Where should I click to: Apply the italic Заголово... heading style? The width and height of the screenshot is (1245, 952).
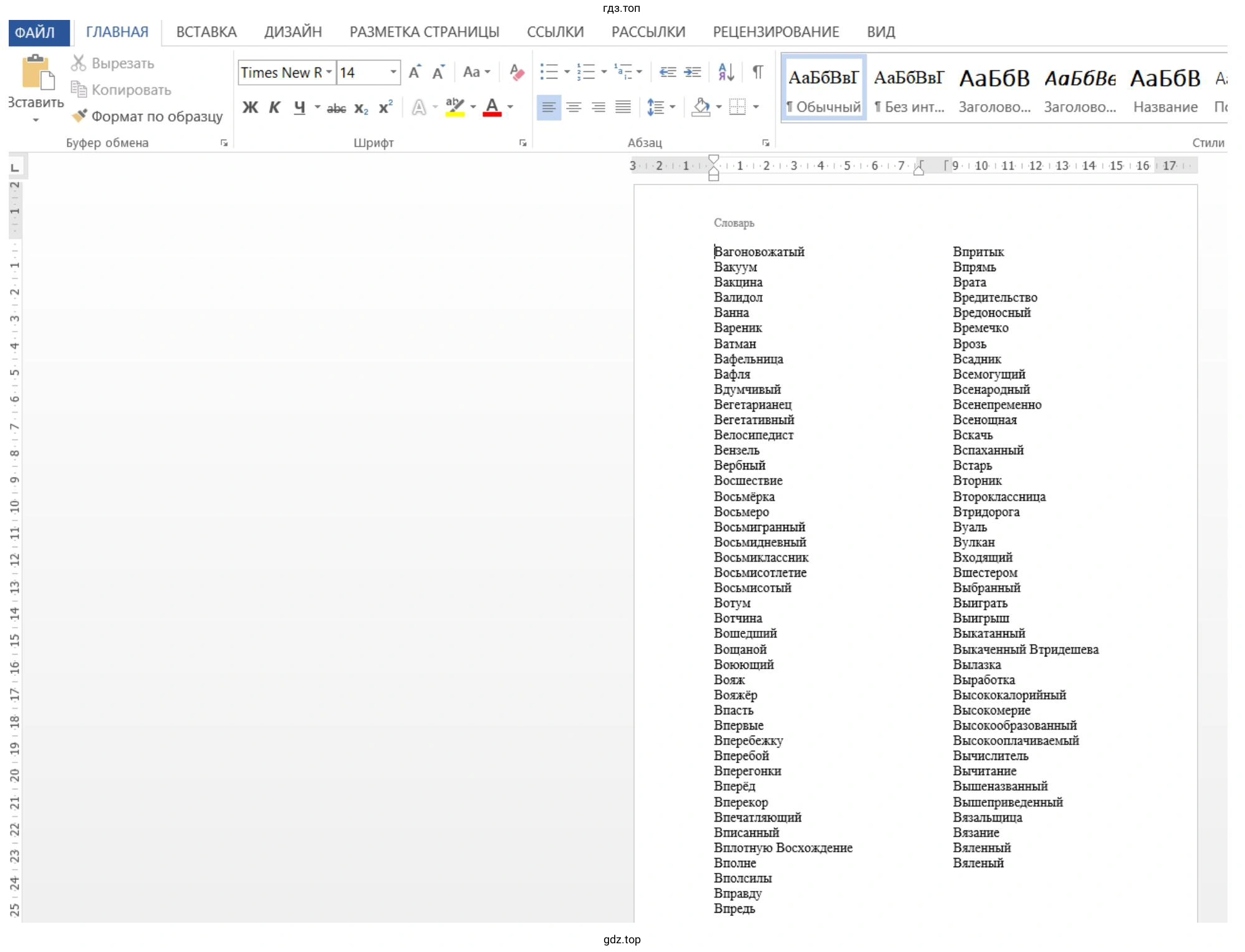1080,89
